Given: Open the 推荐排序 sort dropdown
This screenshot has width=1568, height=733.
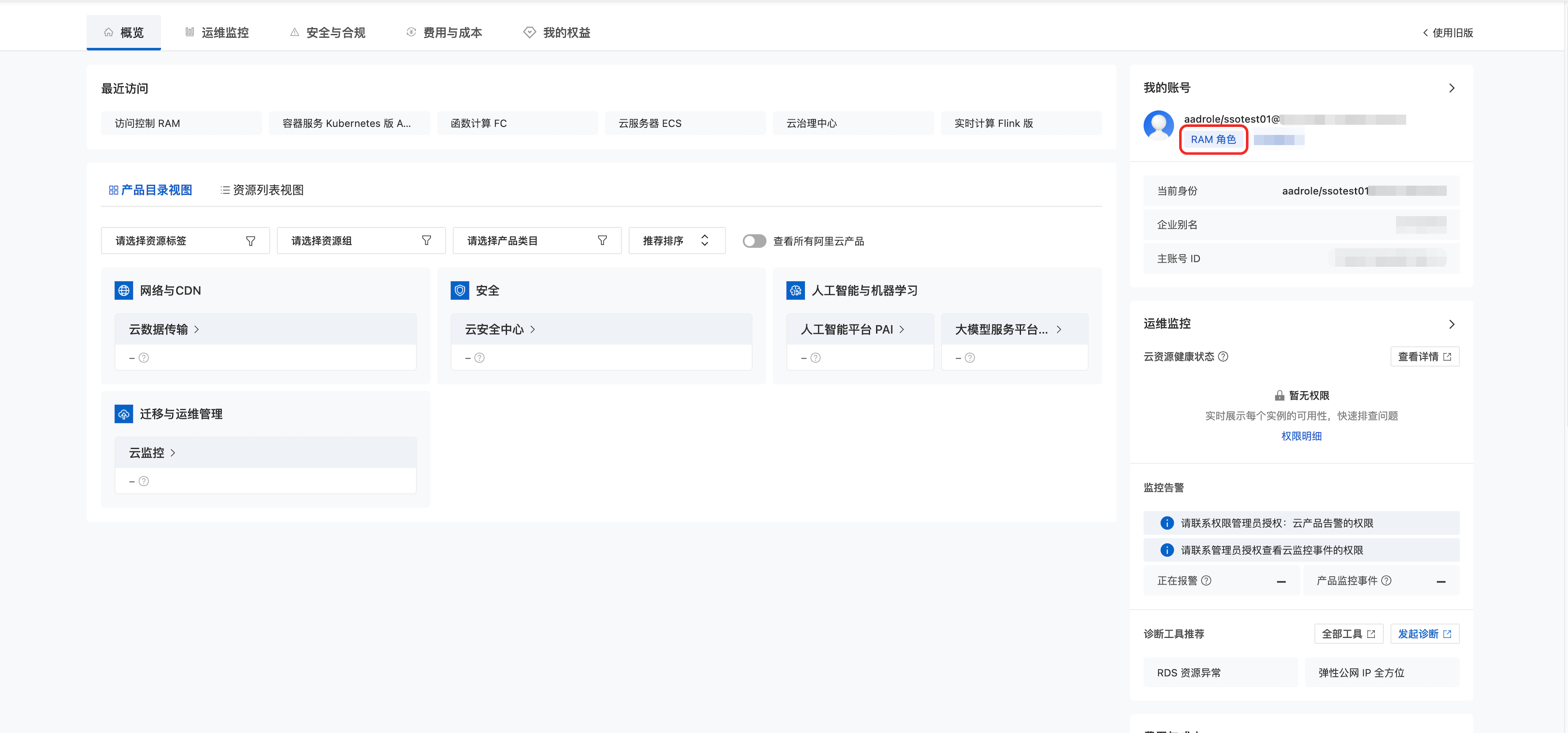Looking at the screenshot, I should tap(675, 241).
